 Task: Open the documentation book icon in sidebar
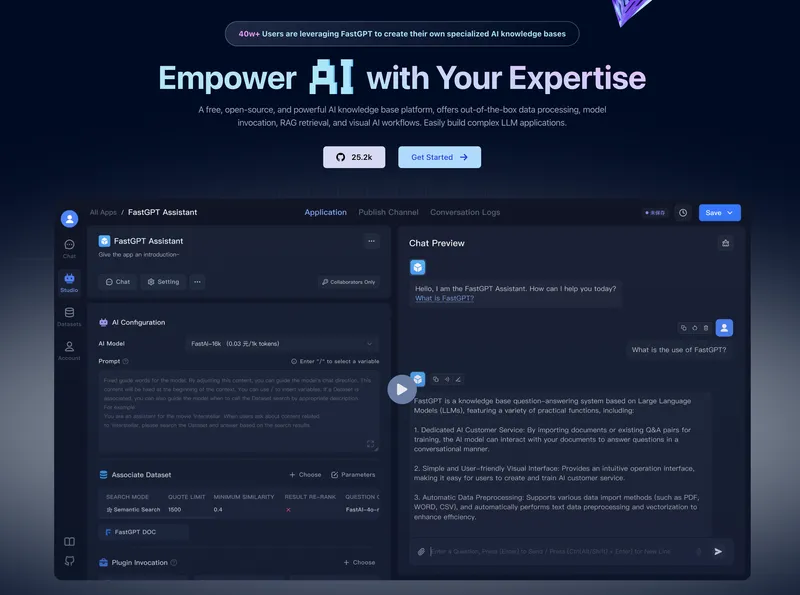pyautogui.click(x=69, y=541)
